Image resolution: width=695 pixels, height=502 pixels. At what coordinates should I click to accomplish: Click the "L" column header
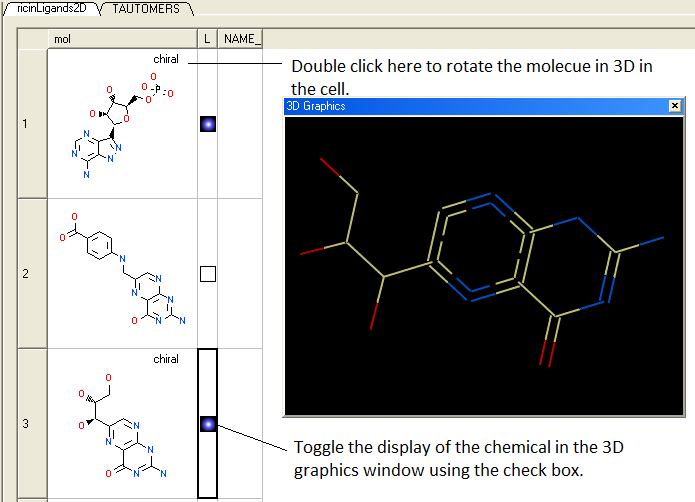(x=207, y=39)
